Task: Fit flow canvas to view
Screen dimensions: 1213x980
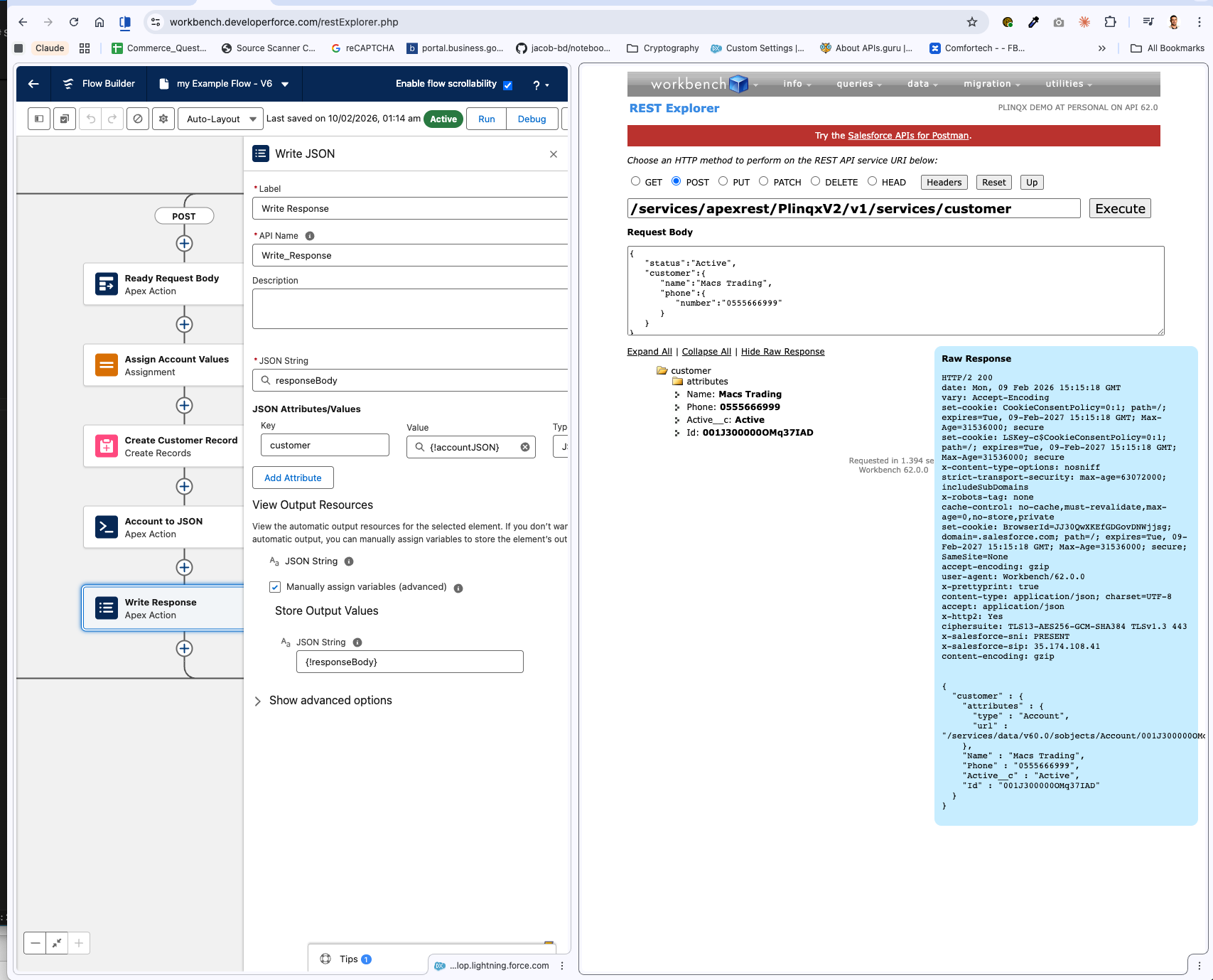Action: tap(57, 943)
